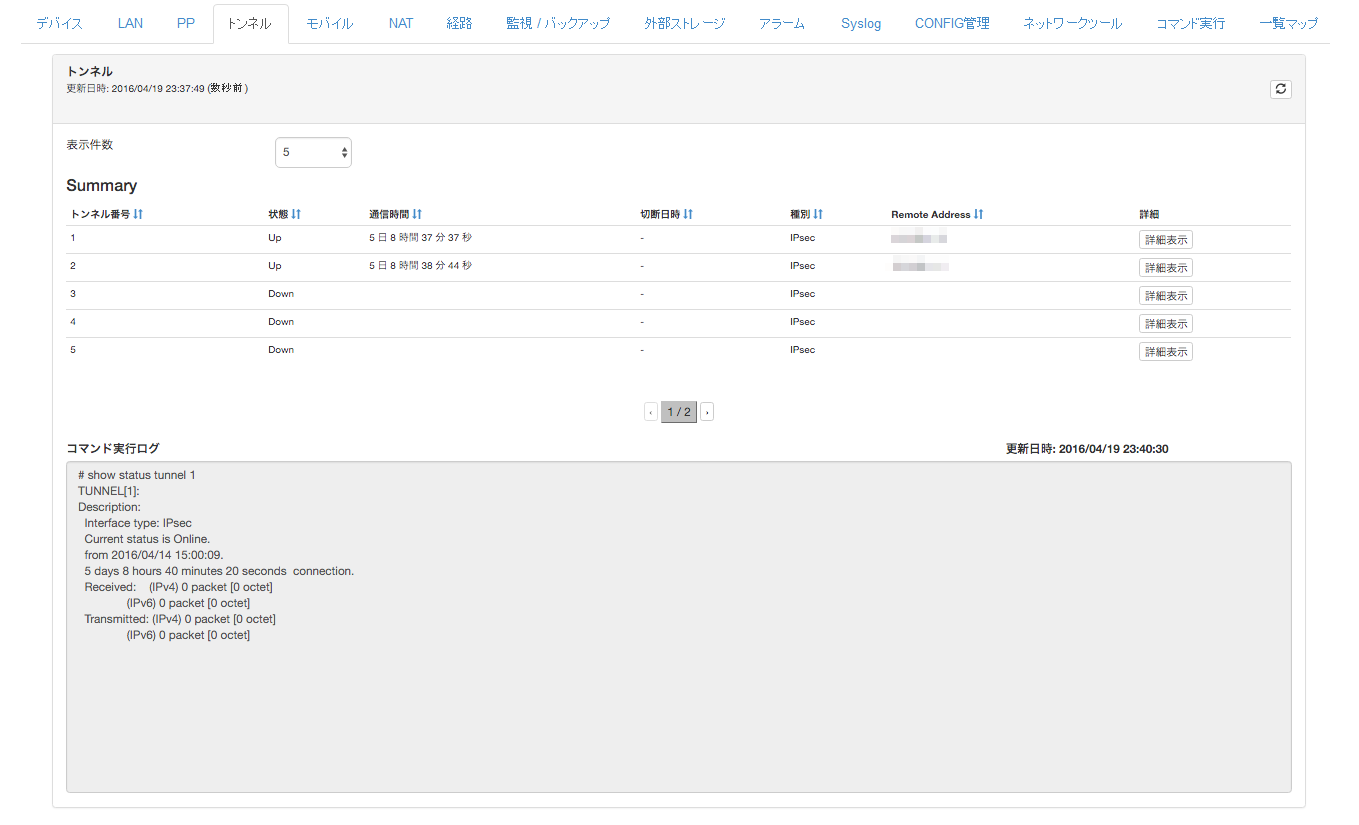This screenshot has height=825, width=1359.
Task: Show details for tunnel 3
Action: coord(1165,296)
